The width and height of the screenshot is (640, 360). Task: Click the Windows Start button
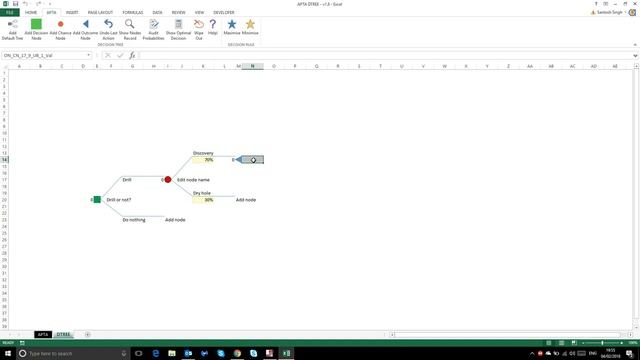click(x=8, y=353)
